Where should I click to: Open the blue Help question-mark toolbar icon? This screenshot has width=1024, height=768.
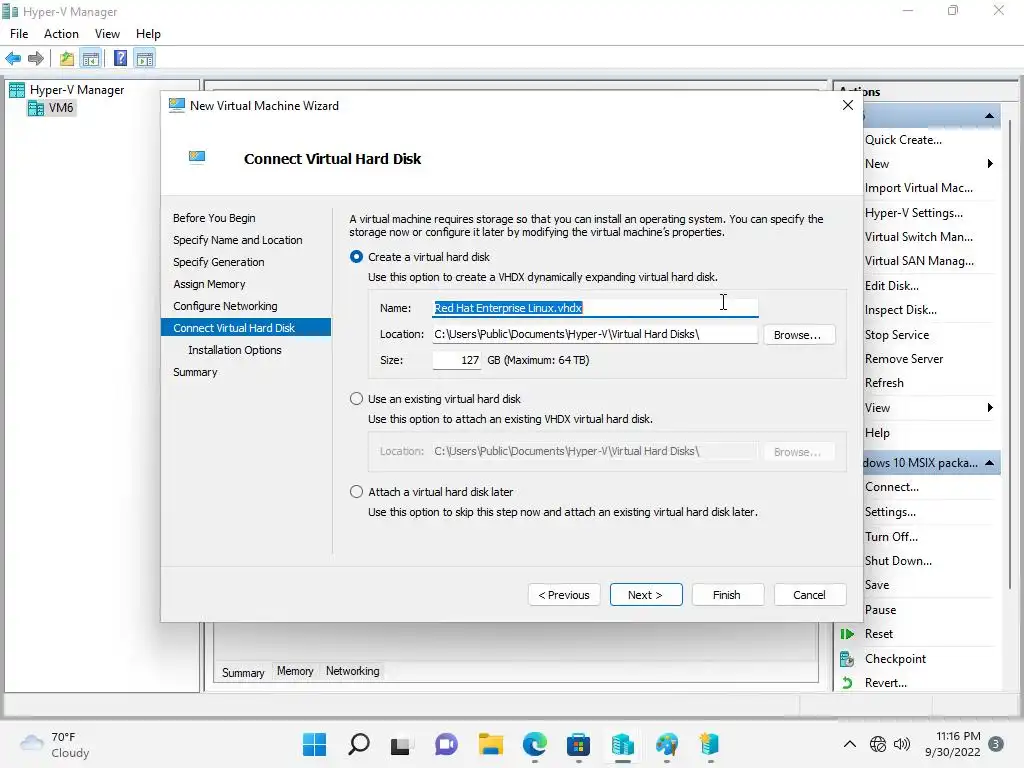(120, 59)
